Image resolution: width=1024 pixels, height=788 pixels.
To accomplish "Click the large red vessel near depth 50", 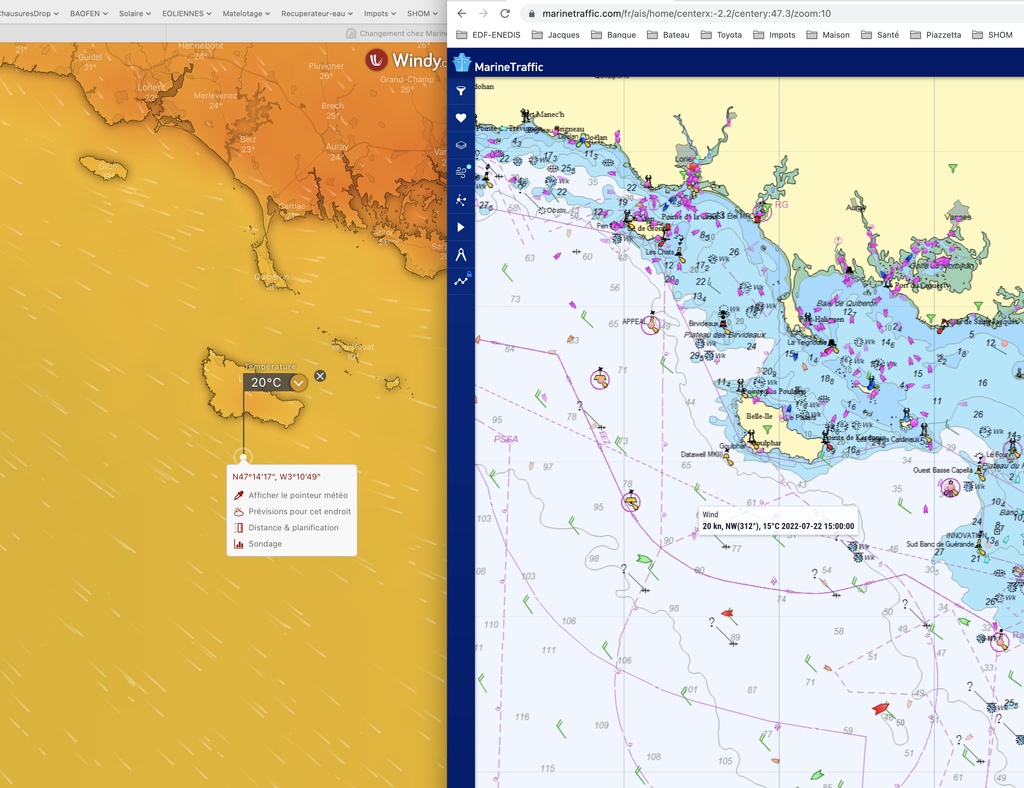I will tap(881, 707).
